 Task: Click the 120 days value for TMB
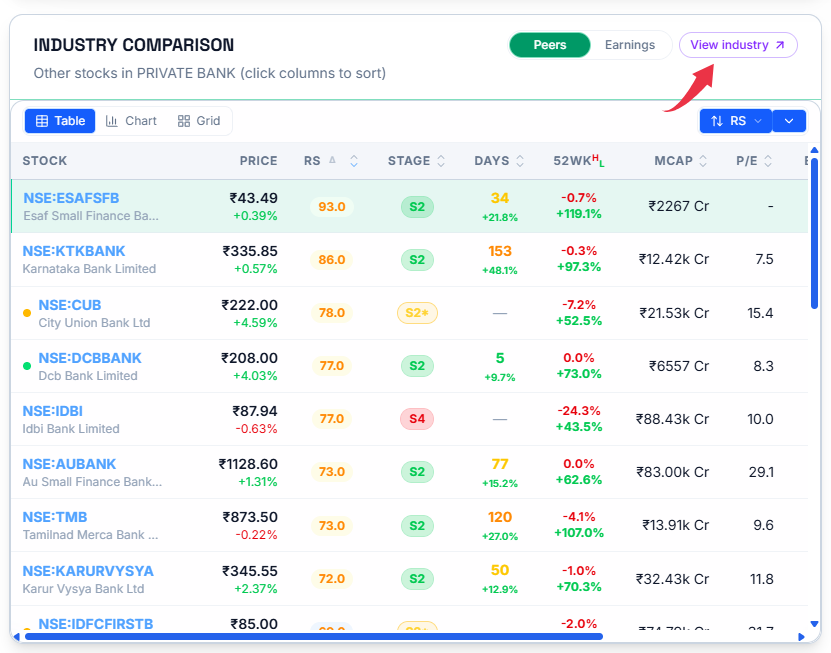pyautogui.click(x=500, y=517)
